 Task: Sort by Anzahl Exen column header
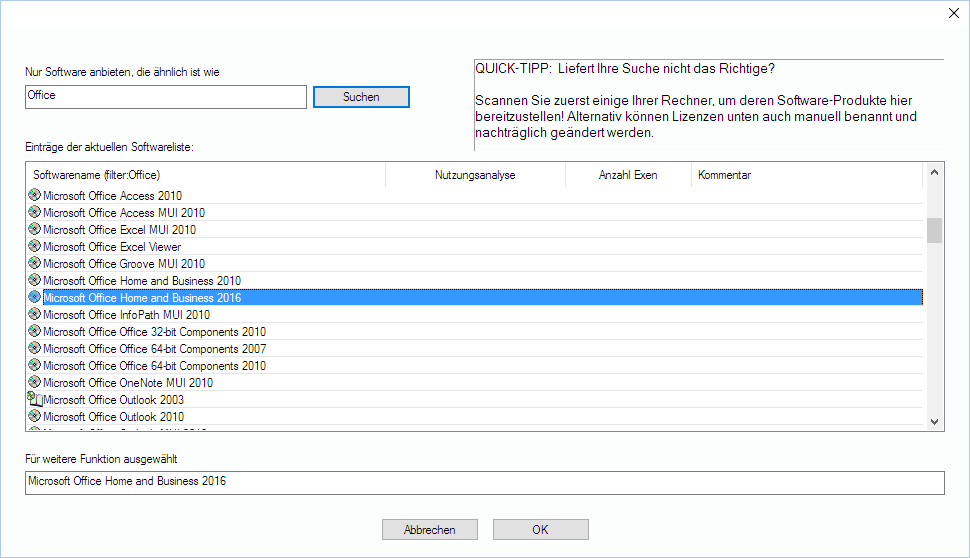tap(628, 175)
